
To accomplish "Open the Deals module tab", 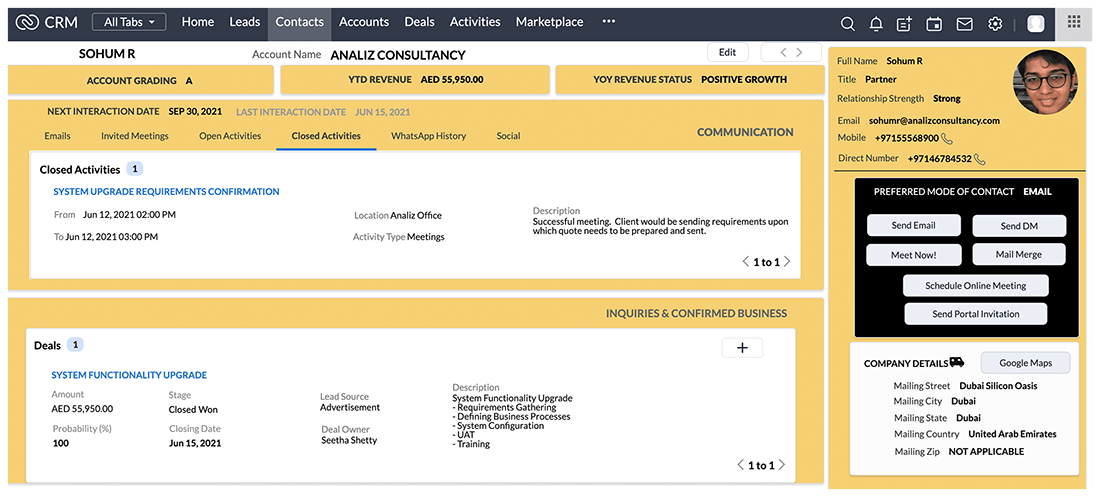I will (420, 22).
